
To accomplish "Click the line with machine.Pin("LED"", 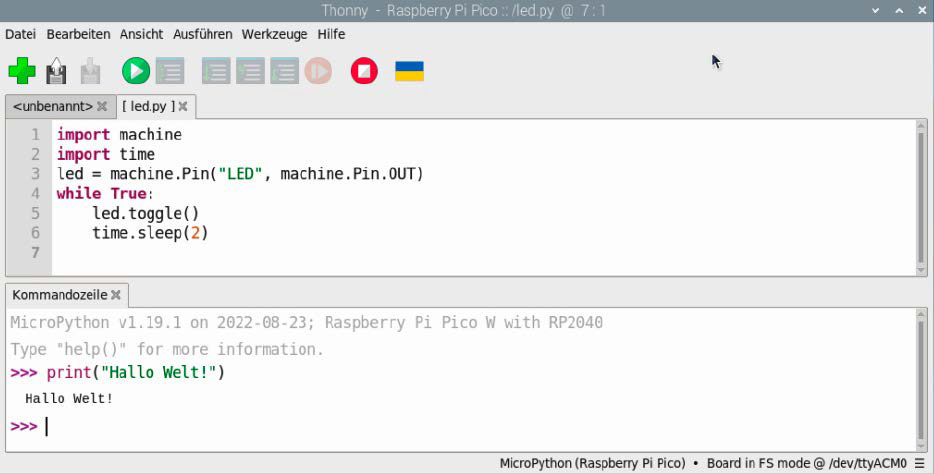I will [x=240, y=174].
